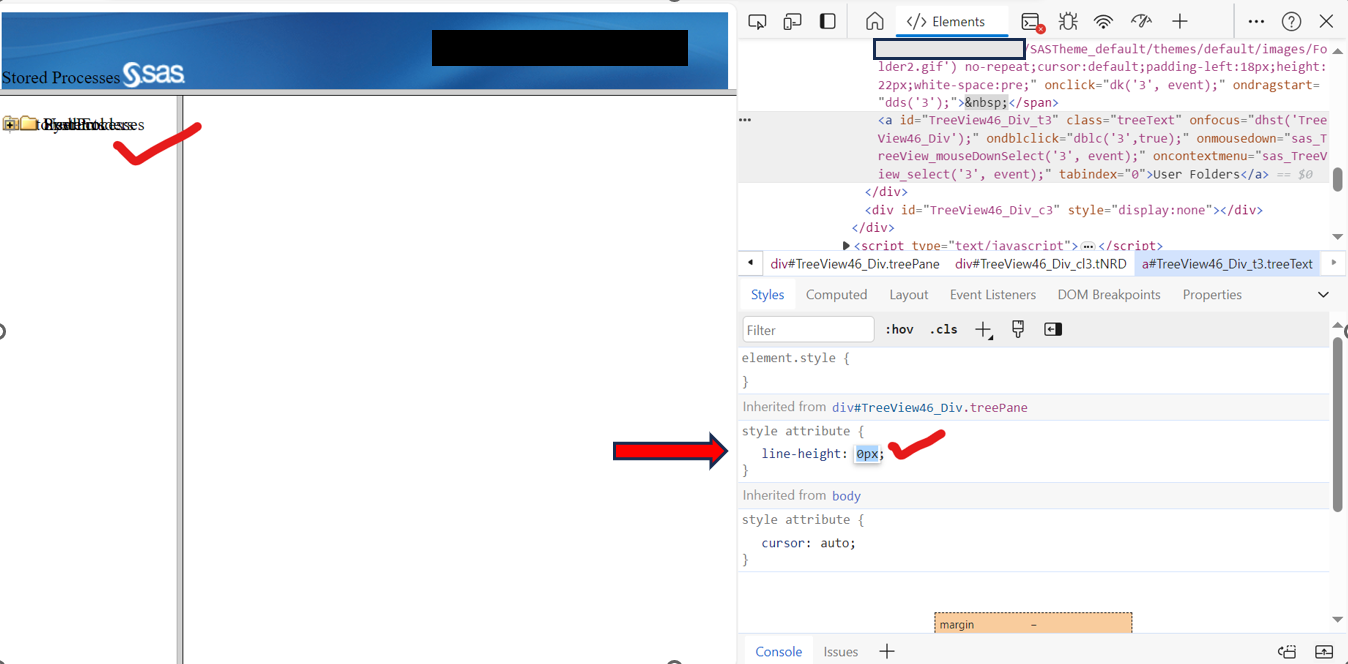The image size is (1348, 664).
Task: Select the inspect element picker tool
Action: (x=757, y=21)
